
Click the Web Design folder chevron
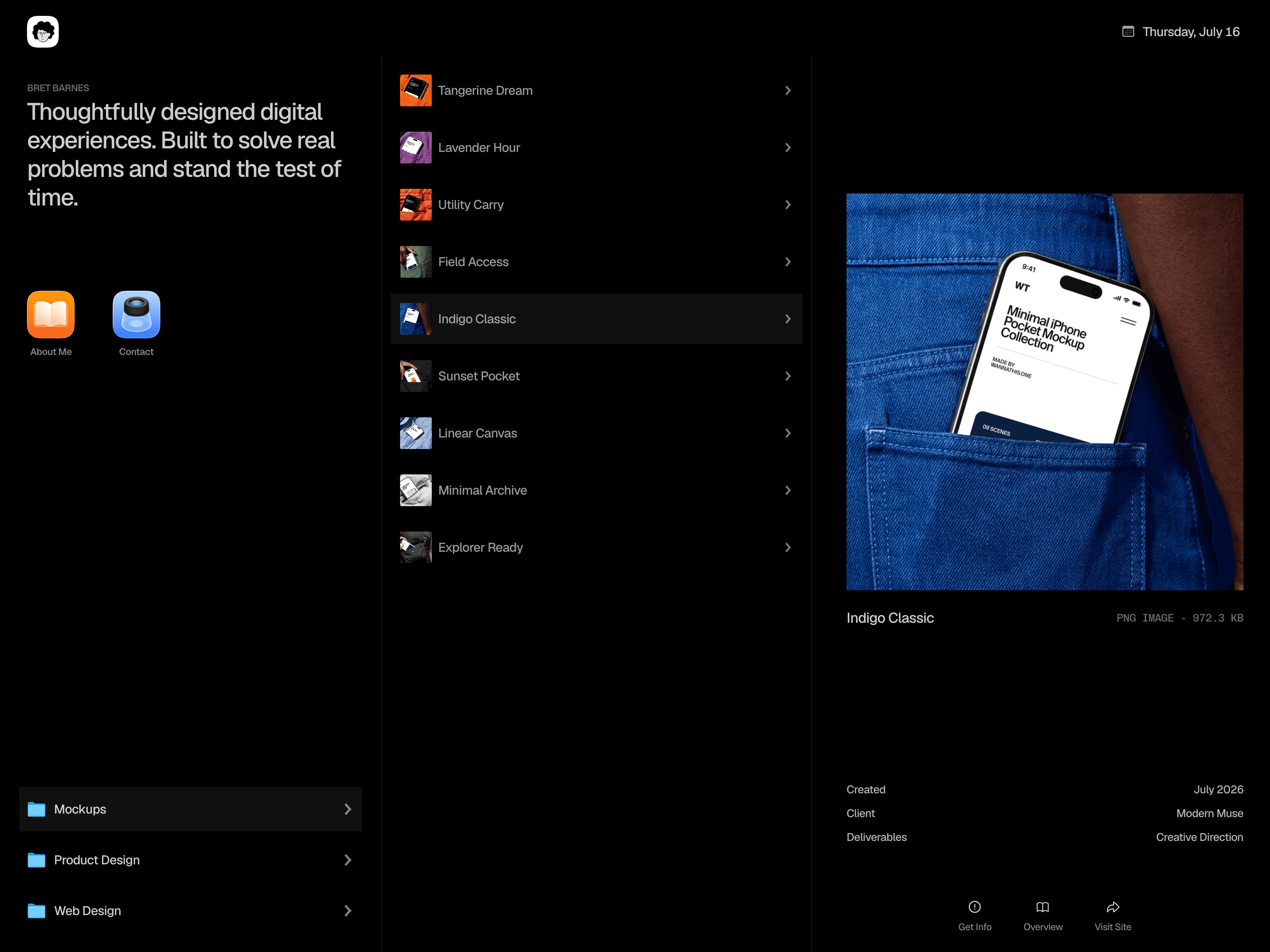tap(347, 911)
